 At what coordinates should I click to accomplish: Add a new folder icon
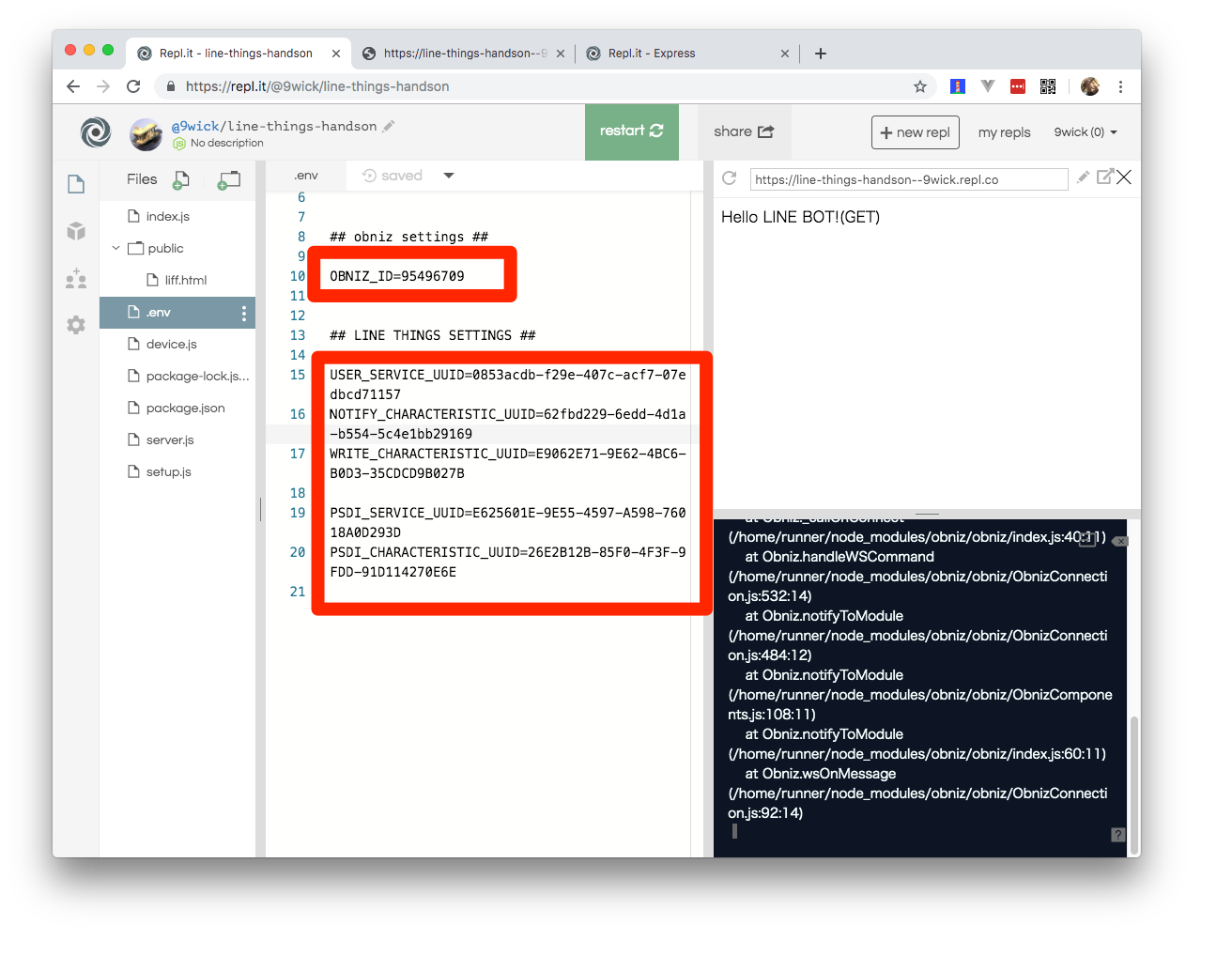[x=229, y=179]
